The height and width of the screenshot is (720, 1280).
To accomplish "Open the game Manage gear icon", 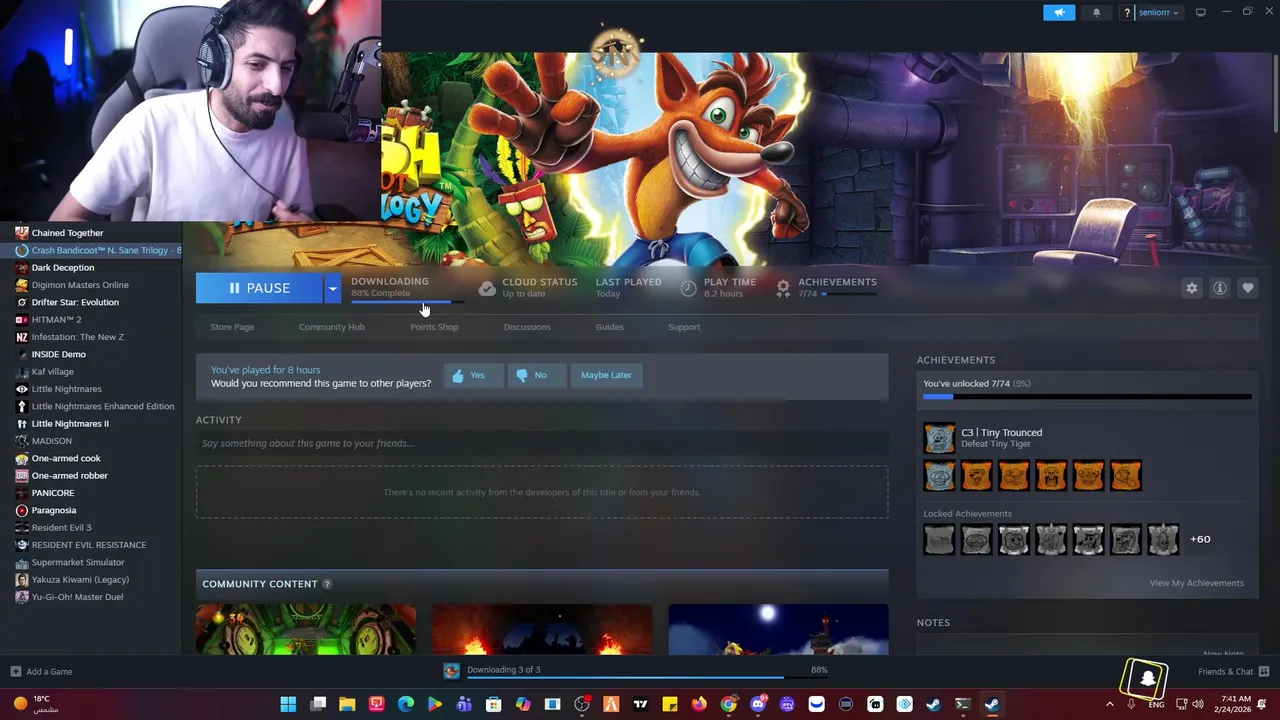I will click(x=1192, y=288).
